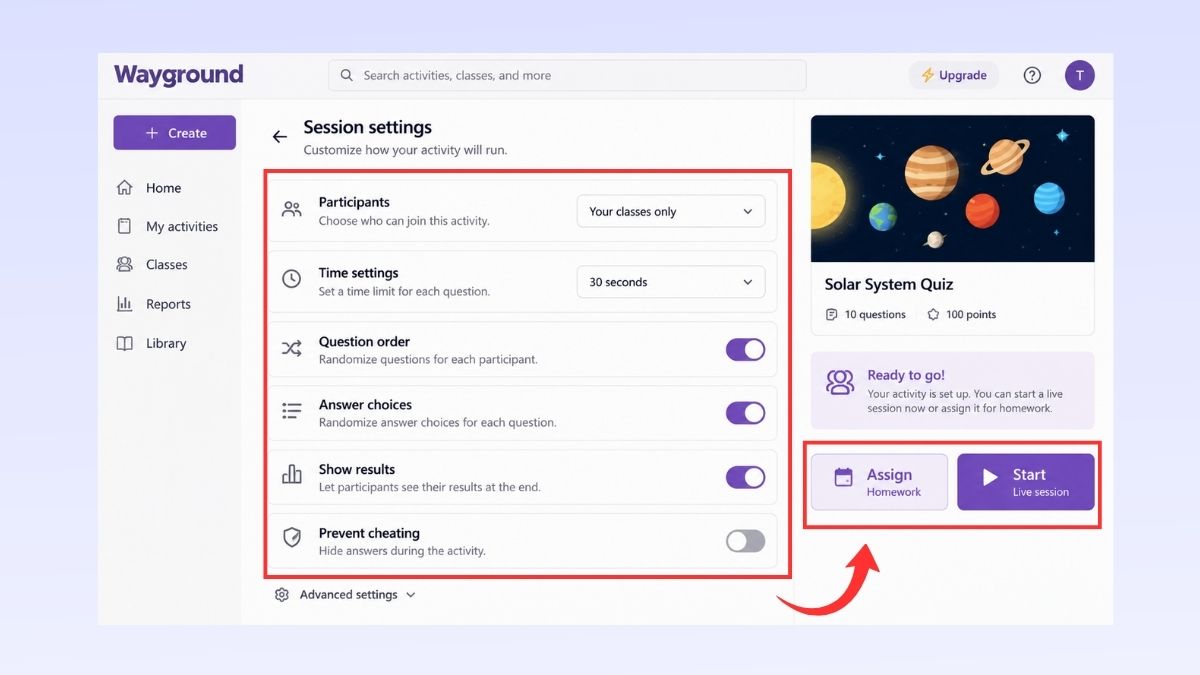This screenshot has width=1200, height=675.
Task: Click the Solar System Quiz title
Action: (x=889, y=284)
